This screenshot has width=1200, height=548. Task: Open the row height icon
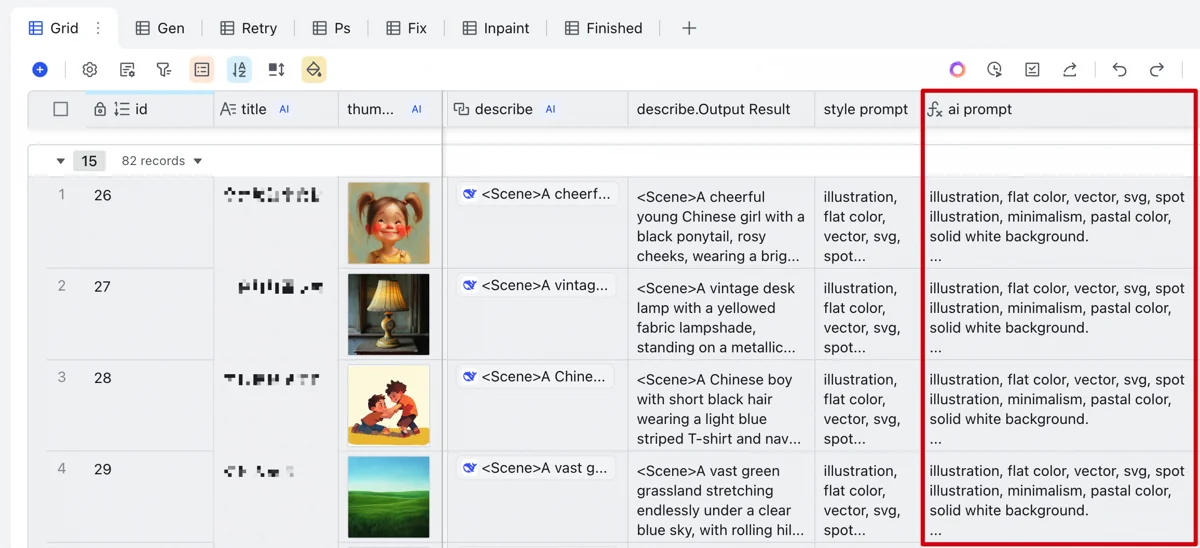click(277, 69)
